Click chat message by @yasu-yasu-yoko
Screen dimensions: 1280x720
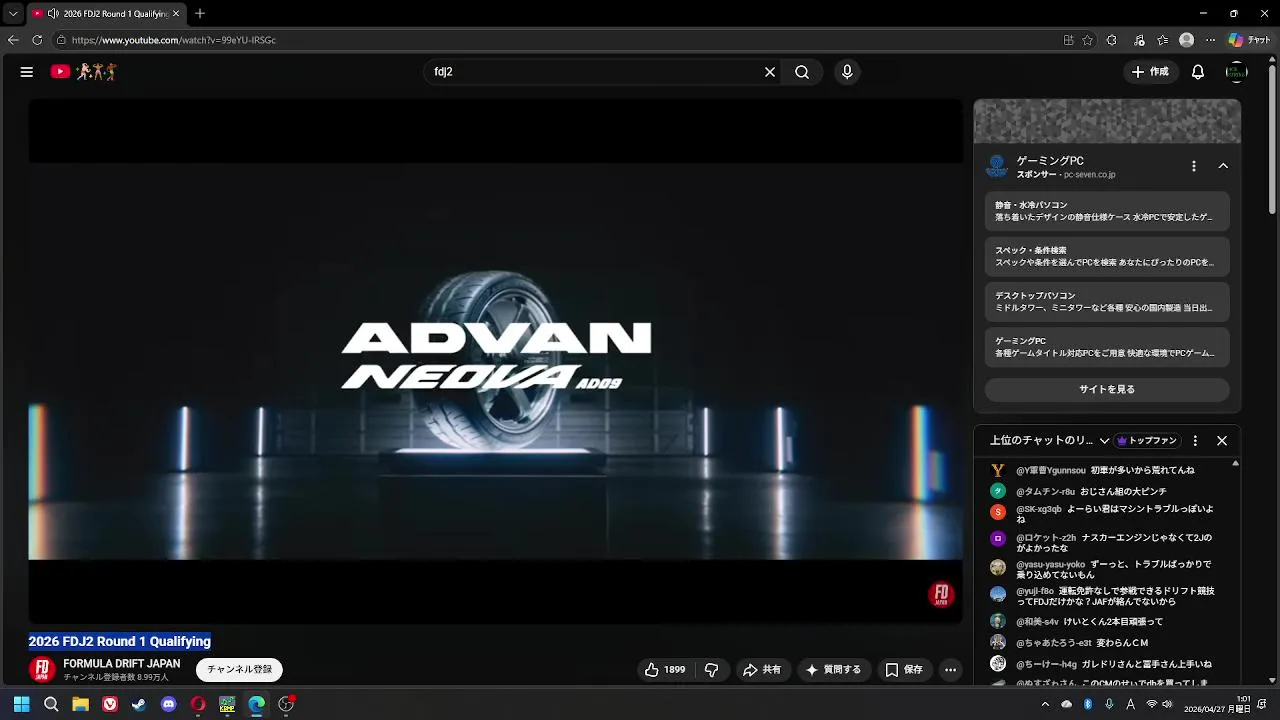(x=1105, y=570)
